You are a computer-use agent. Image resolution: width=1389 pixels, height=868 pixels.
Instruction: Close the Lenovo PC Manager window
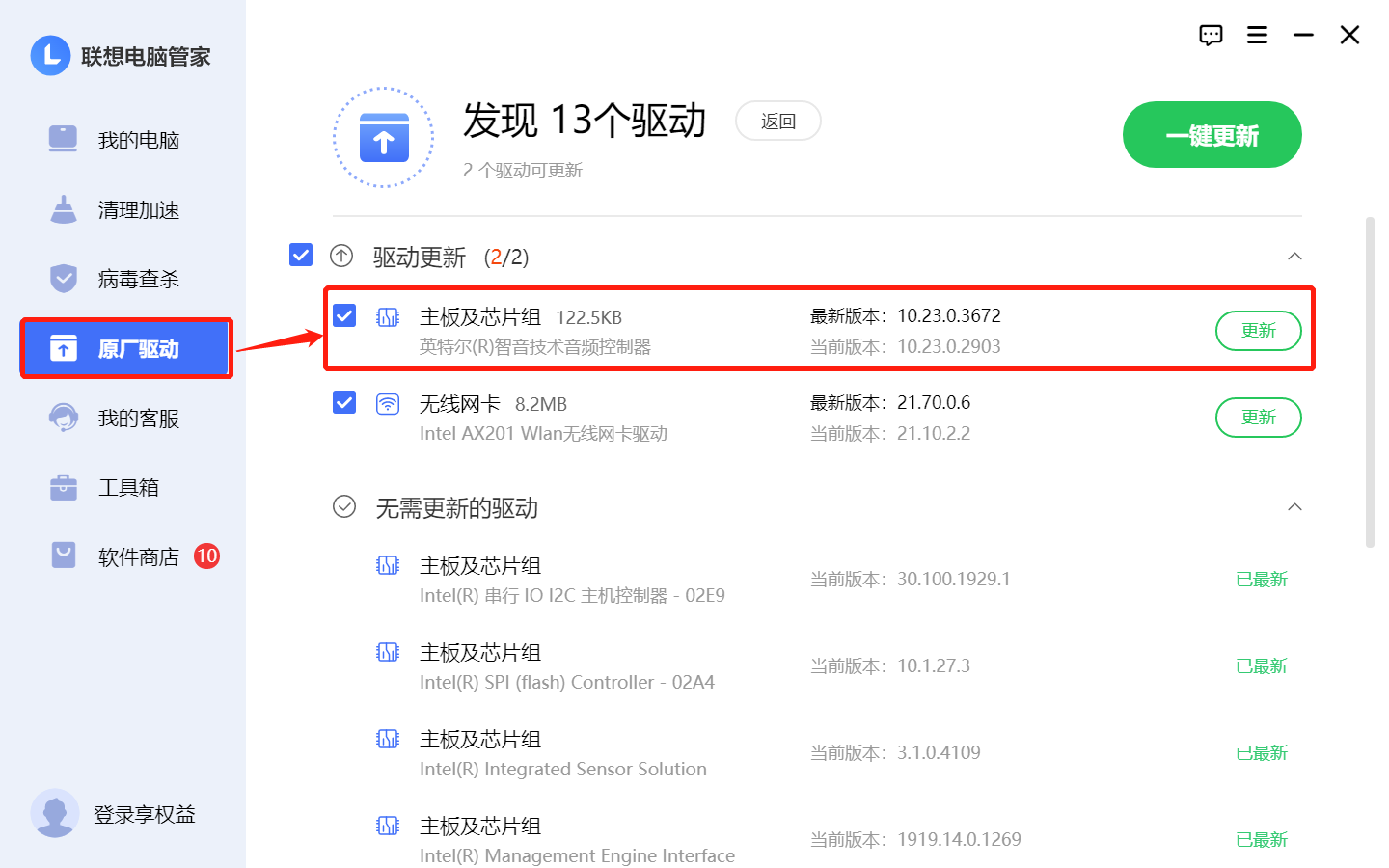click(1349, 36)
